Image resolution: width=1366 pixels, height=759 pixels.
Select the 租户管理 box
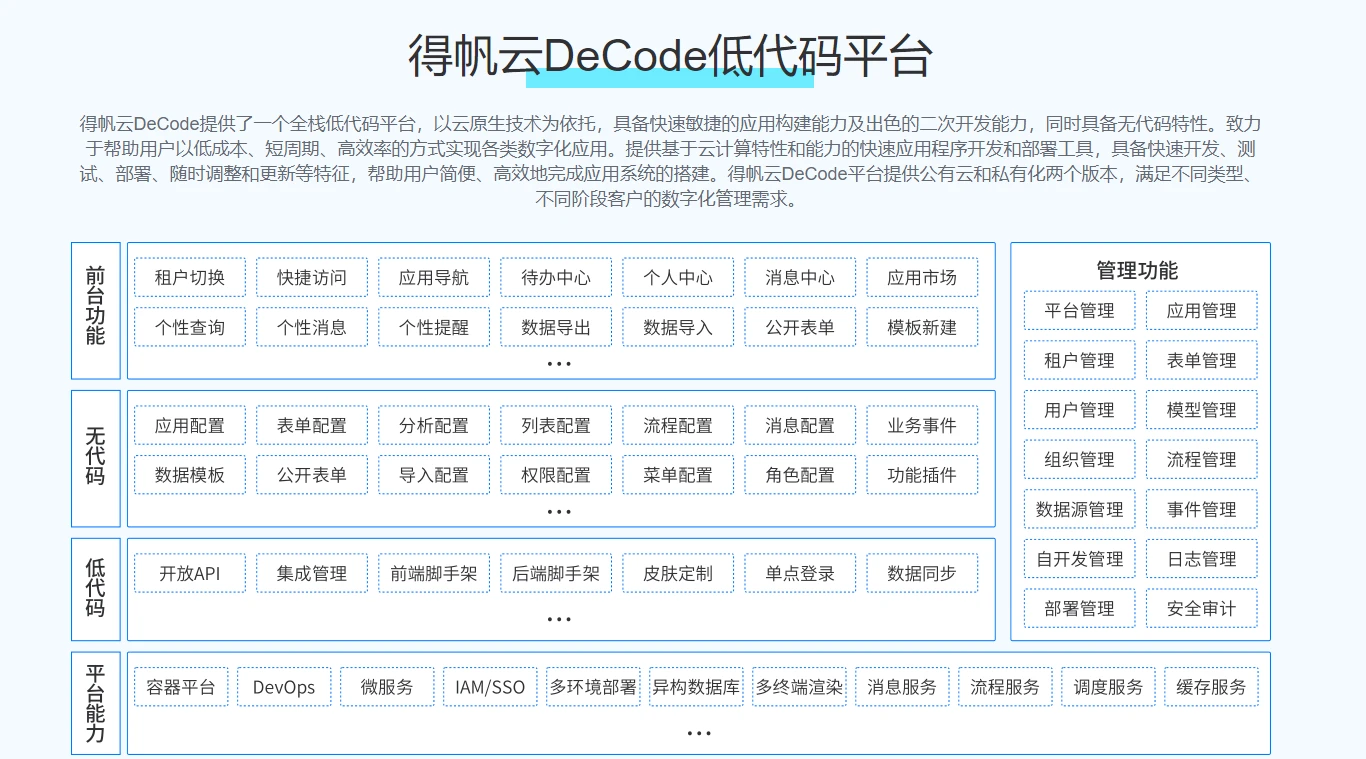point(1080,360)
